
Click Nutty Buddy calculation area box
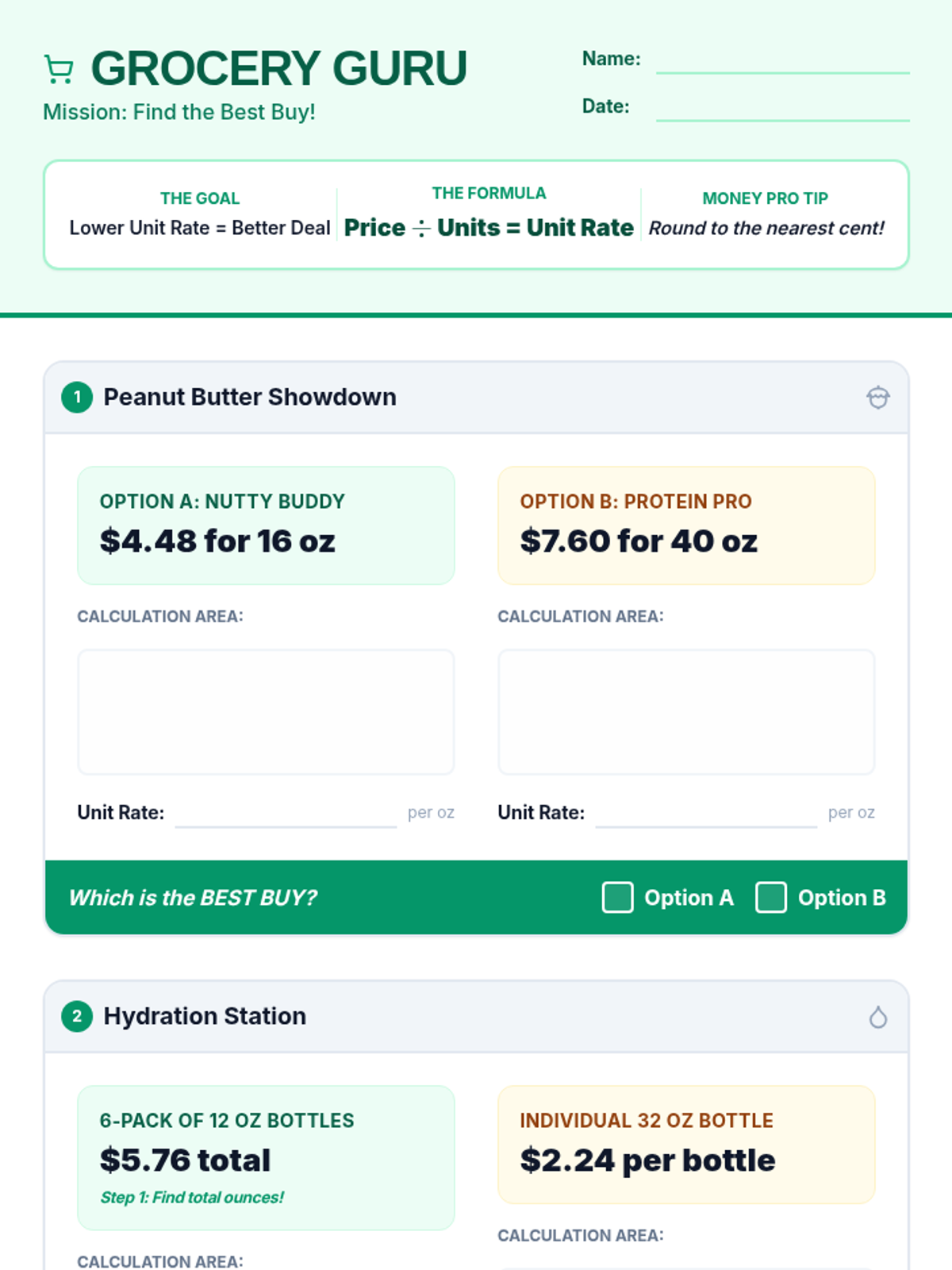pyautogui.click(x=266, y=712)
